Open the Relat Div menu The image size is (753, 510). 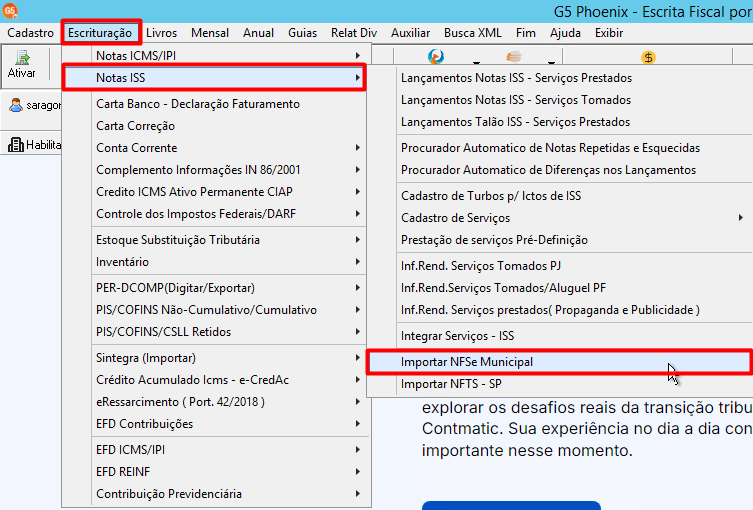coord(354,33)
